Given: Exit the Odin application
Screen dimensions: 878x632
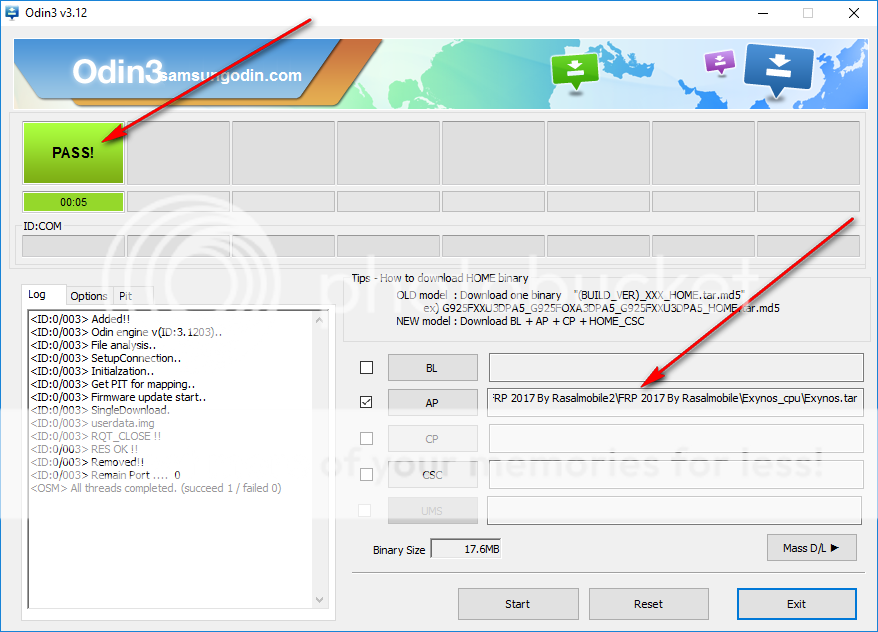Looking at the screenshot, I should click(796, 604).
